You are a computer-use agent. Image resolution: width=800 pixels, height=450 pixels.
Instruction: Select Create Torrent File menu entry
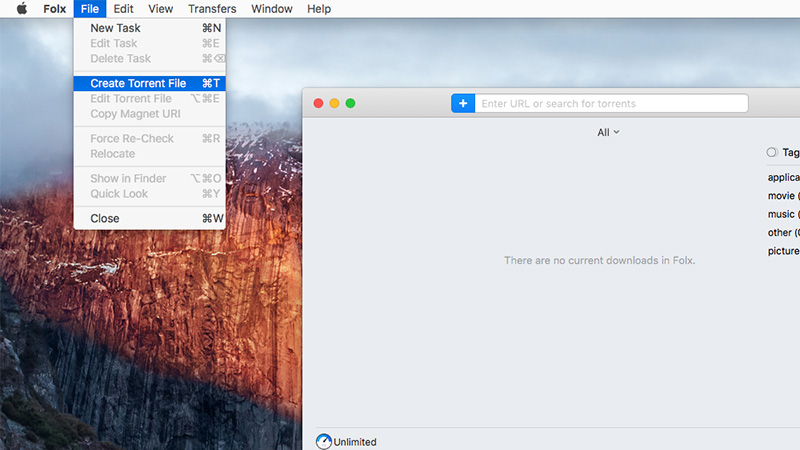[149, 83]
